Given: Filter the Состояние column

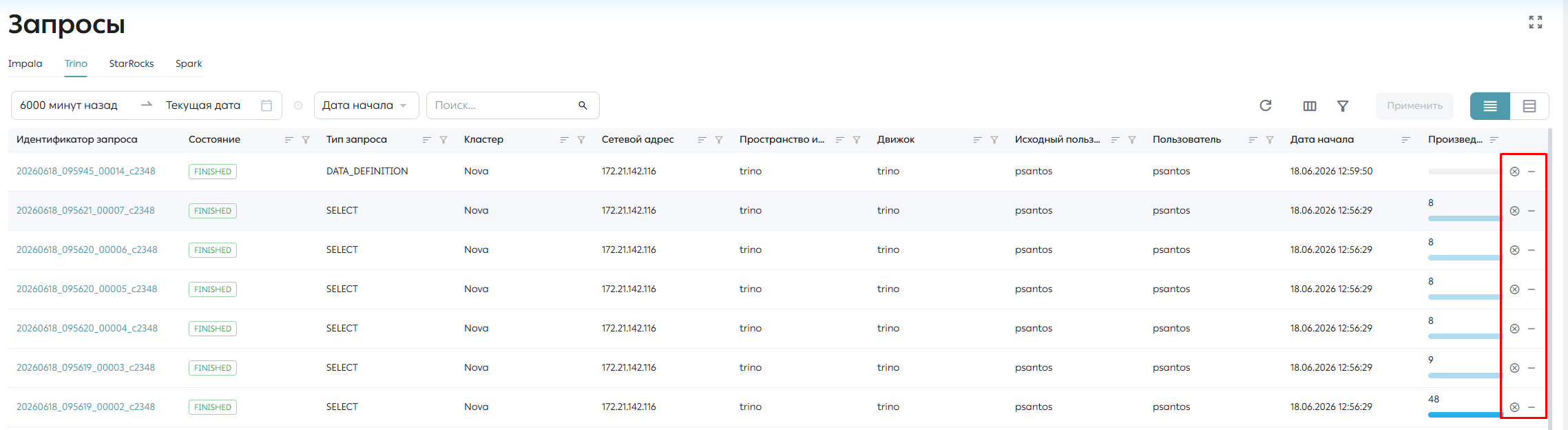Looking at the screenshot, I should (306, 140).
